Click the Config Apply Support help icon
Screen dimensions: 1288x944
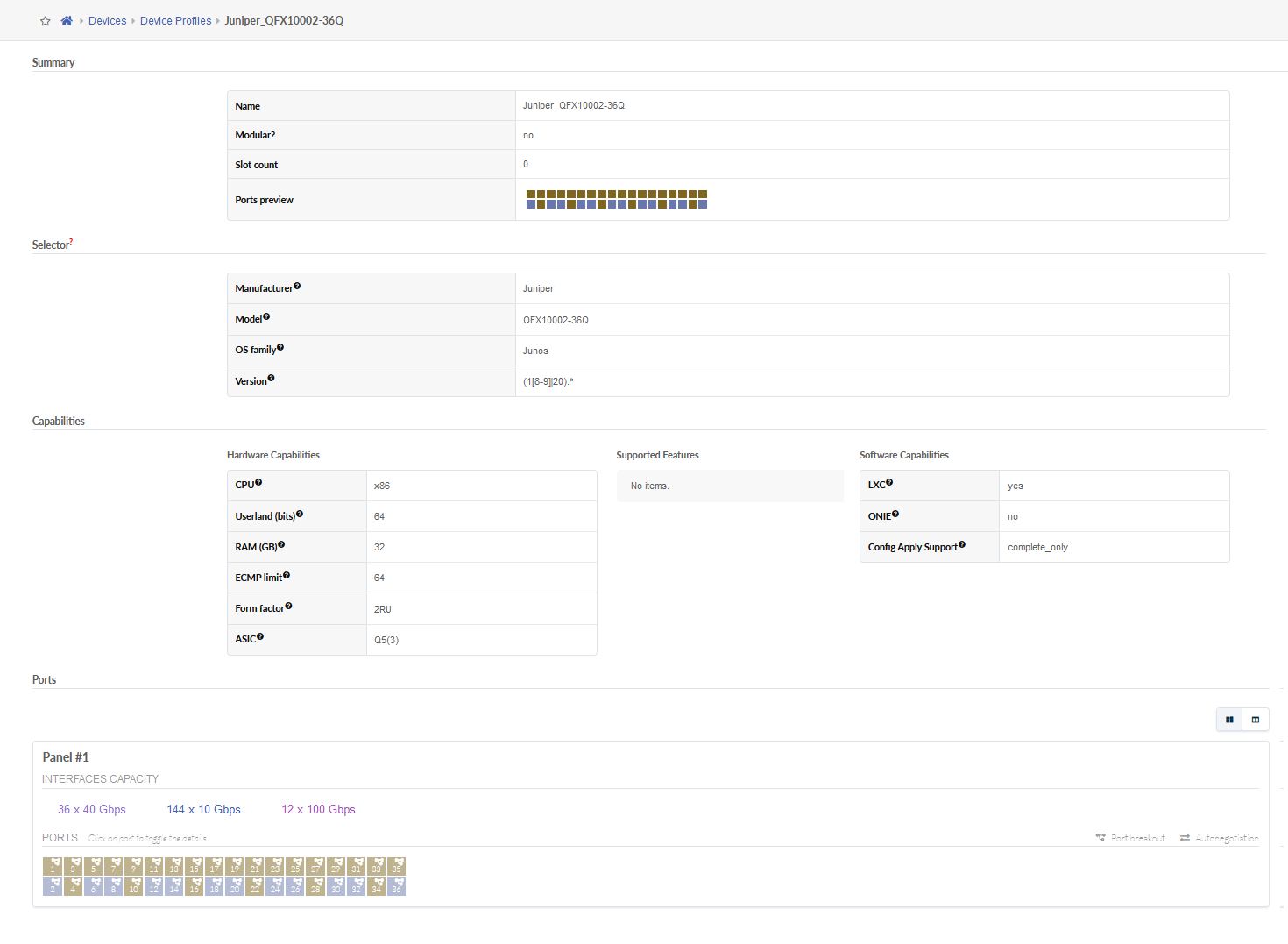point(962,544)
